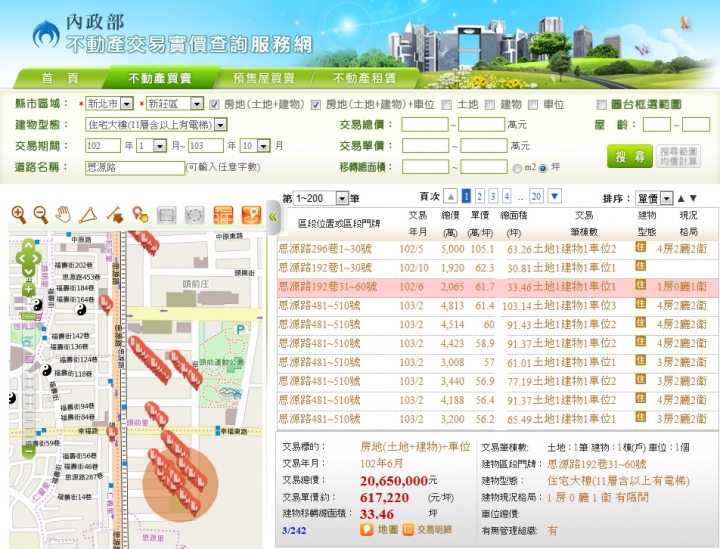
Task: Open the 排序 sort-by dropdown
Action: [667, 198]
